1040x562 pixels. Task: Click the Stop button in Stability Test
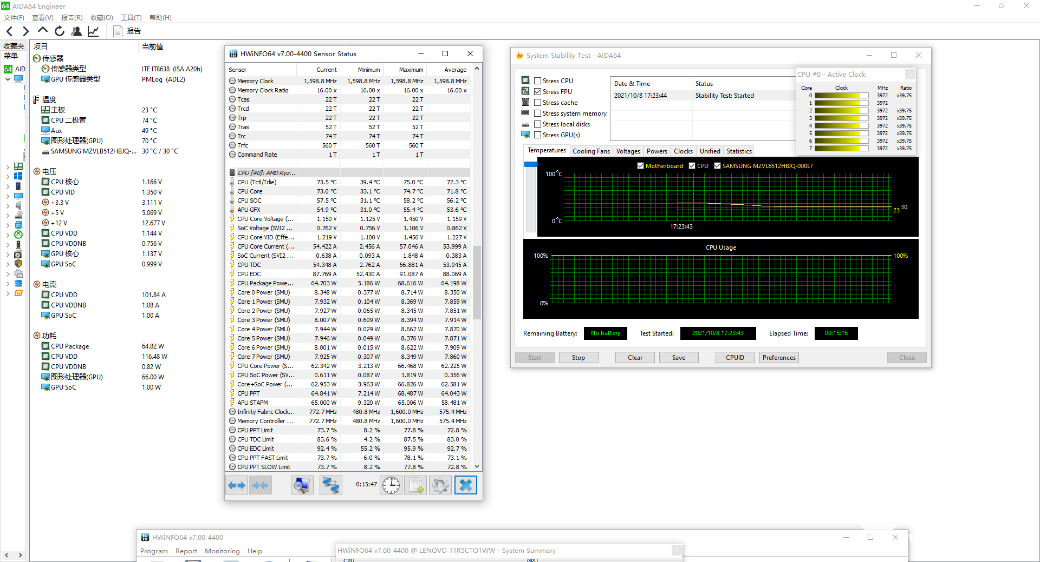(x=578, y=358)
